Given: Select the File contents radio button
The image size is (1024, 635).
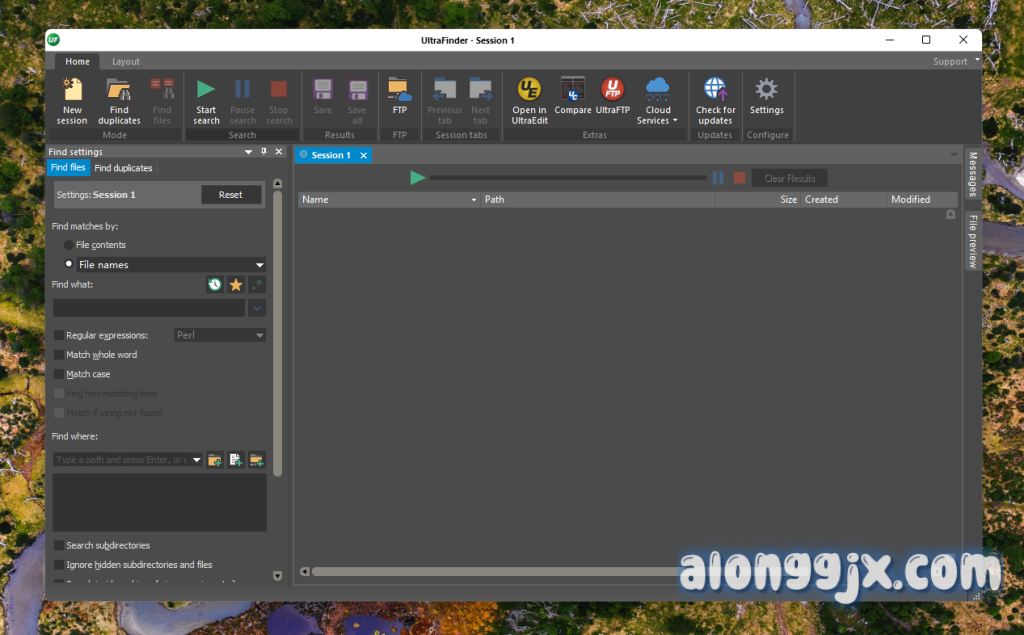Looking at the screenshot, I should (69, 245).
